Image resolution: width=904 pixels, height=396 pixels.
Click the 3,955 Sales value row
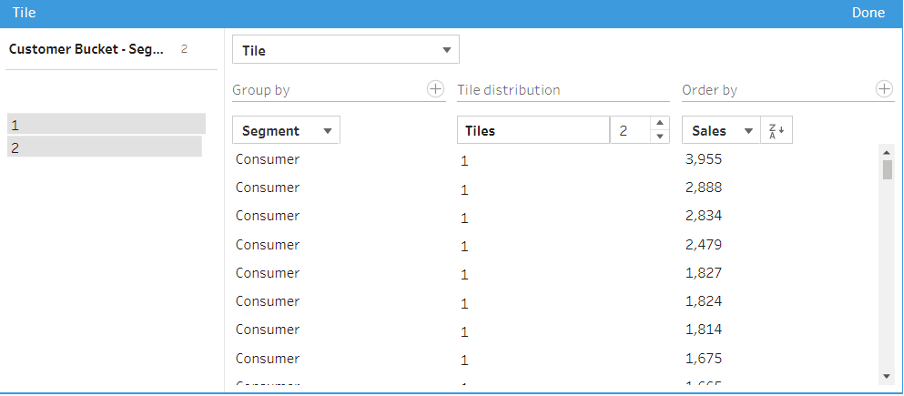tap(703, 159)
